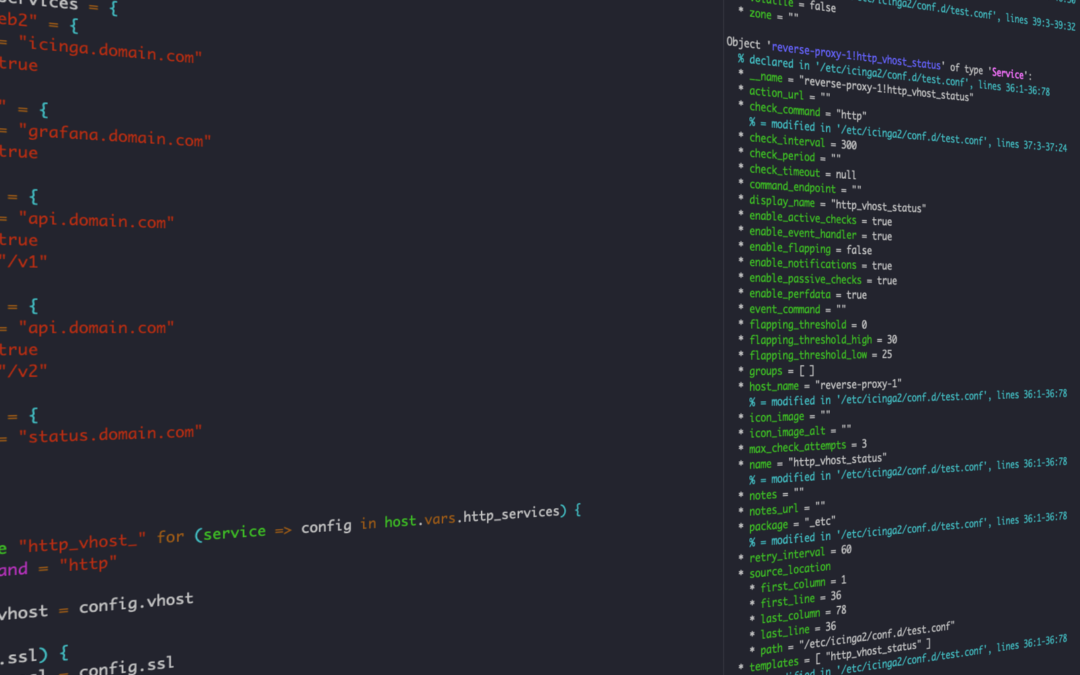Select the config.vhost expression

[x=136, y=603]
